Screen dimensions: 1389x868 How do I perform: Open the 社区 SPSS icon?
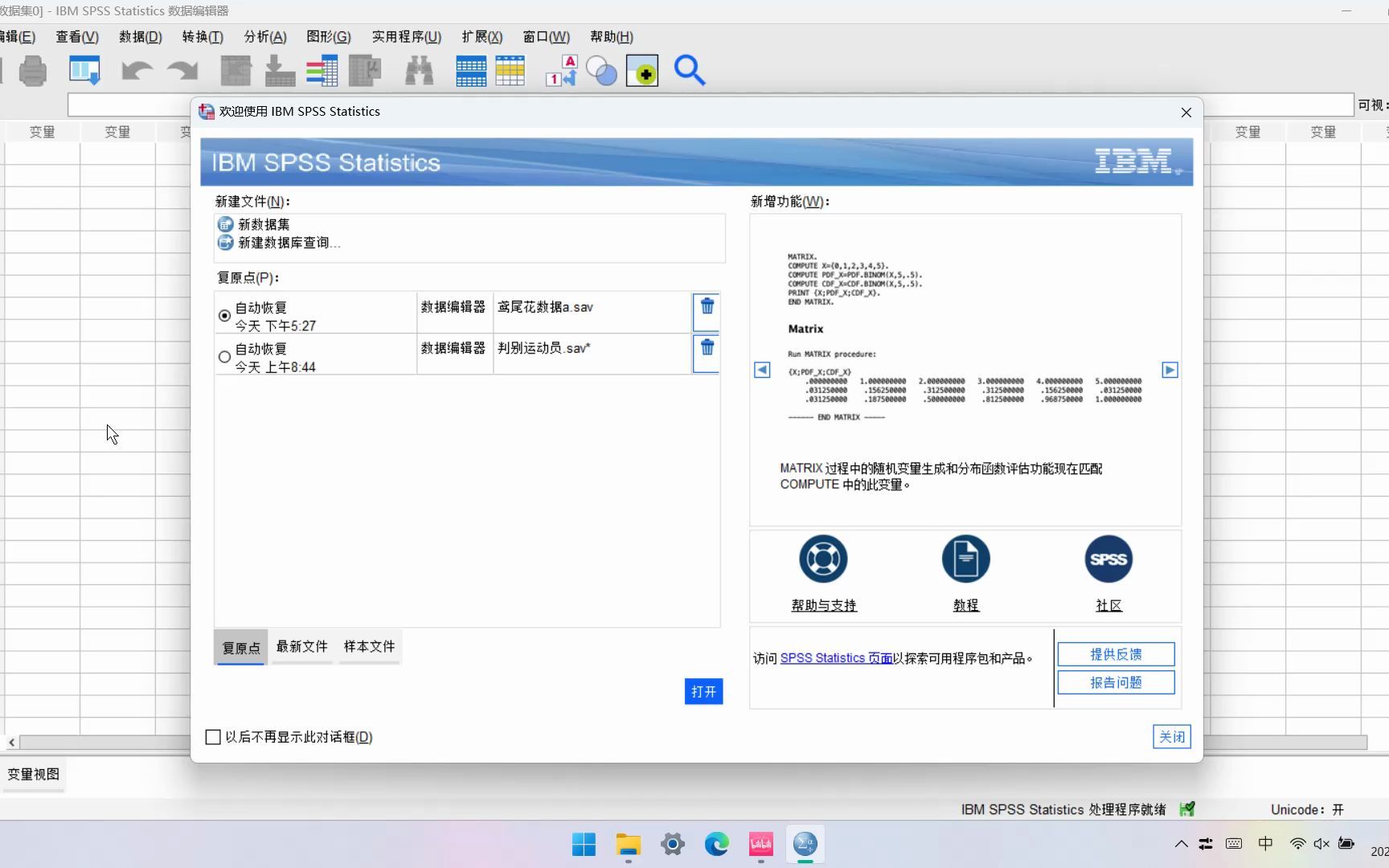pyautogui.click(x=1108, y=559)
